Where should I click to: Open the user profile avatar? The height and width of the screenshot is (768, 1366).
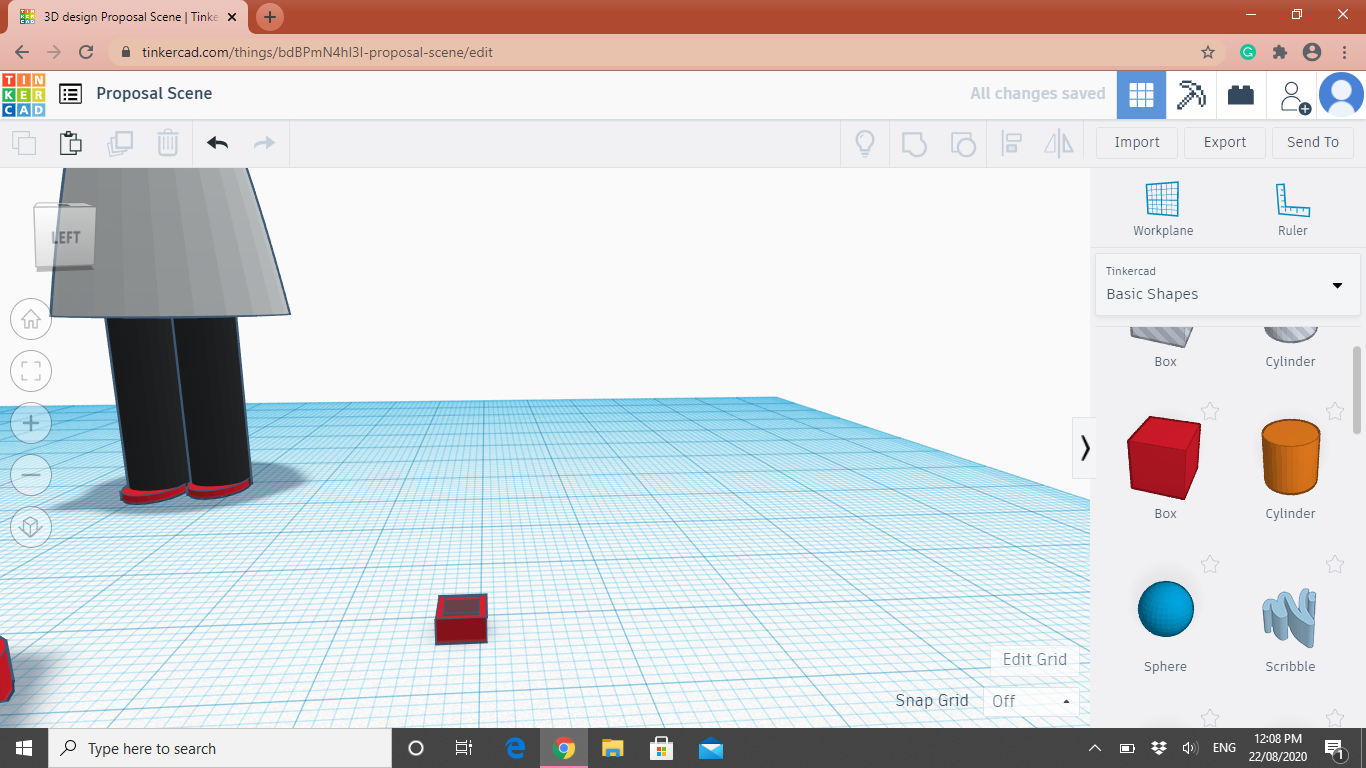[x=1341, y=95]
